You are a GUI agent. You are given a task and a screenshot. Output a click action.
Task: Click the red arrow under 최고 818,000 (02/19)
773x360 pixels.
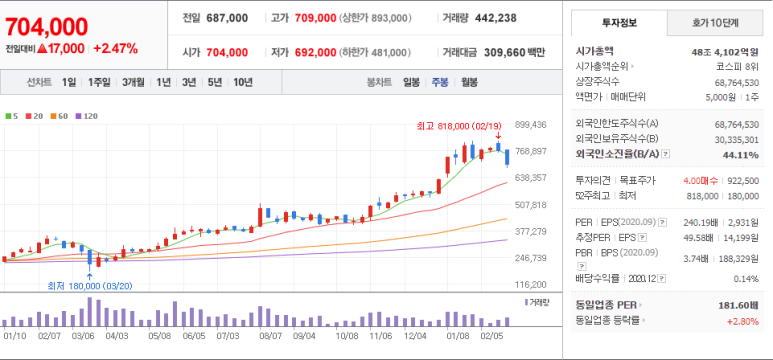point(498,136)
